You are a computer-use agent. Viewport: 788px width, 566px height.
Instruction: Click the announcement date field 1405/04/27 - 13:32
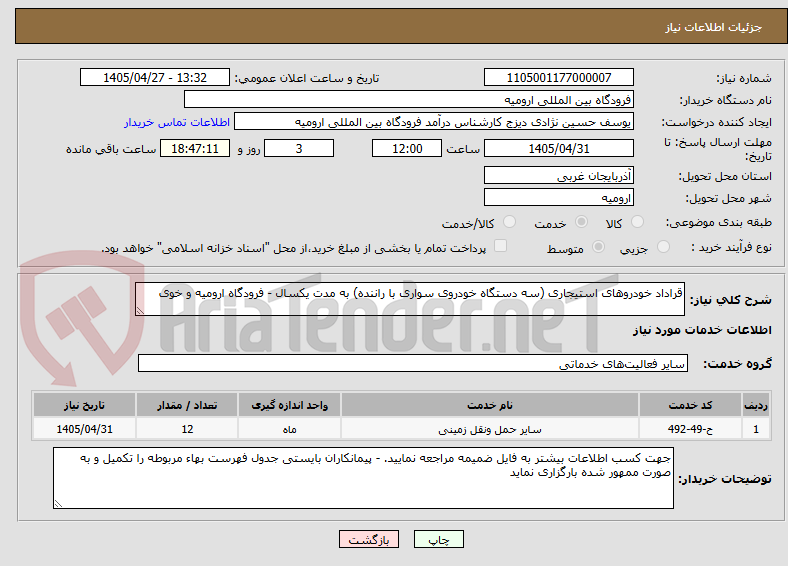(x=155, y=77)
